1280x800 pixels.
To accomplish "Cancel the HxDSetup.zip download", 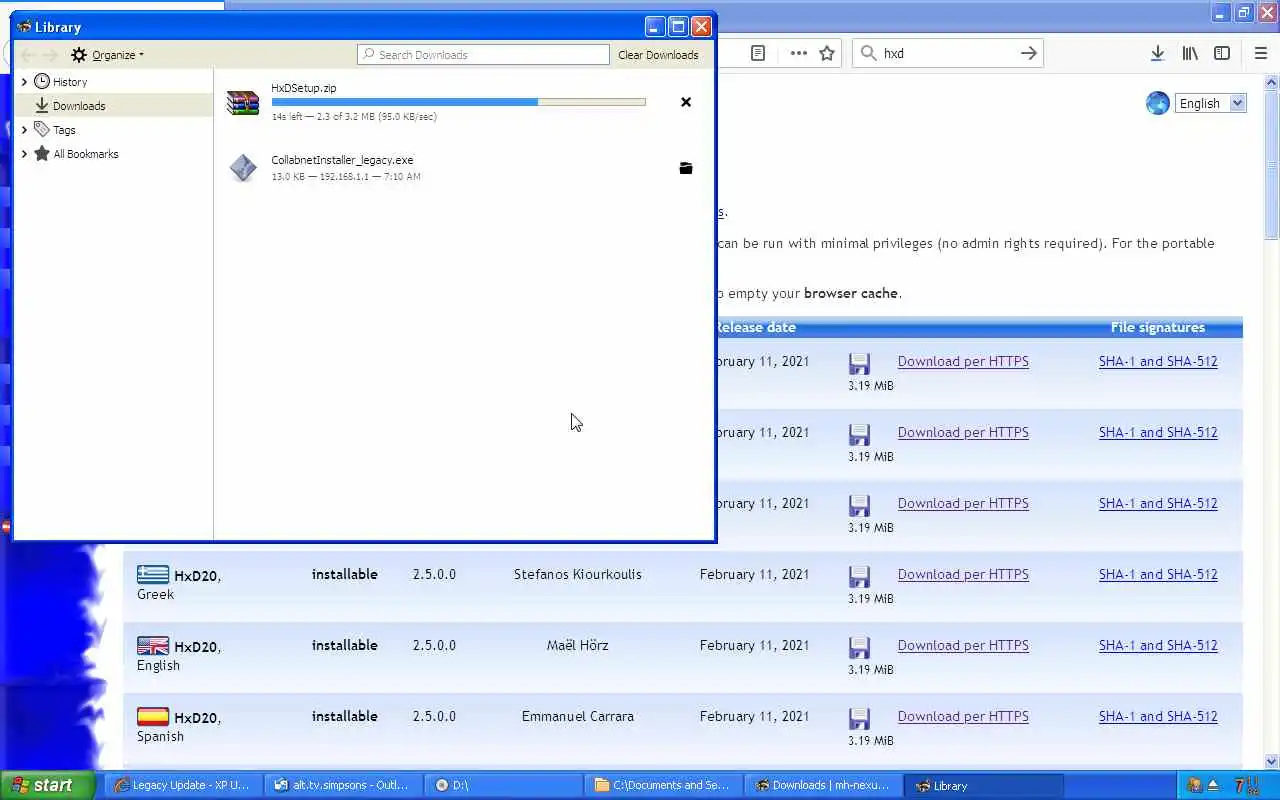I will tap(686, 102).
